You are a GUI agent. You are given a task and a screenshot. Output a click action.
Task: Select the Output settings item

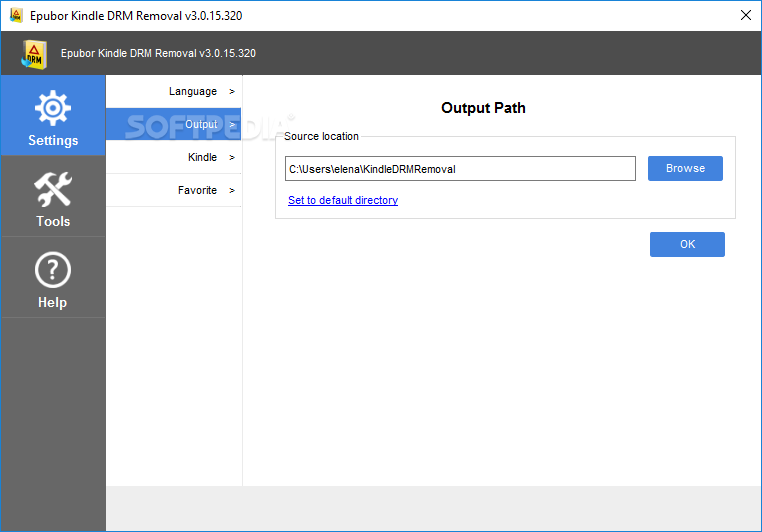[x=174, y=124]
